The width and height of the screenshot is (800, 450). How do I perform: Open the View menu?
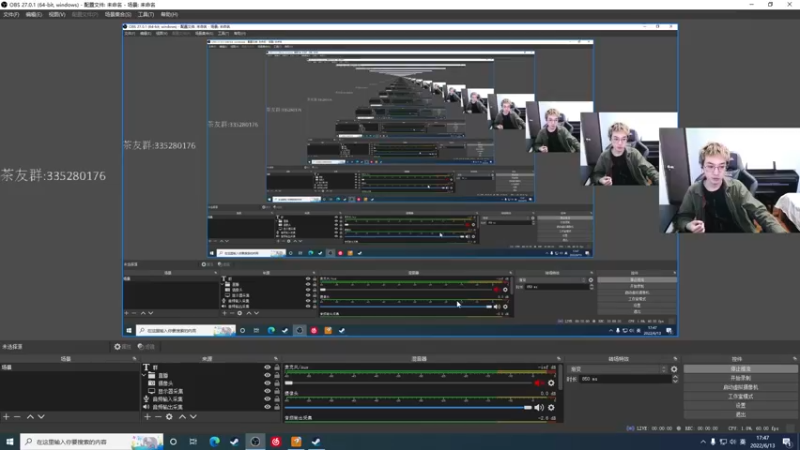[x=57, y=15]
